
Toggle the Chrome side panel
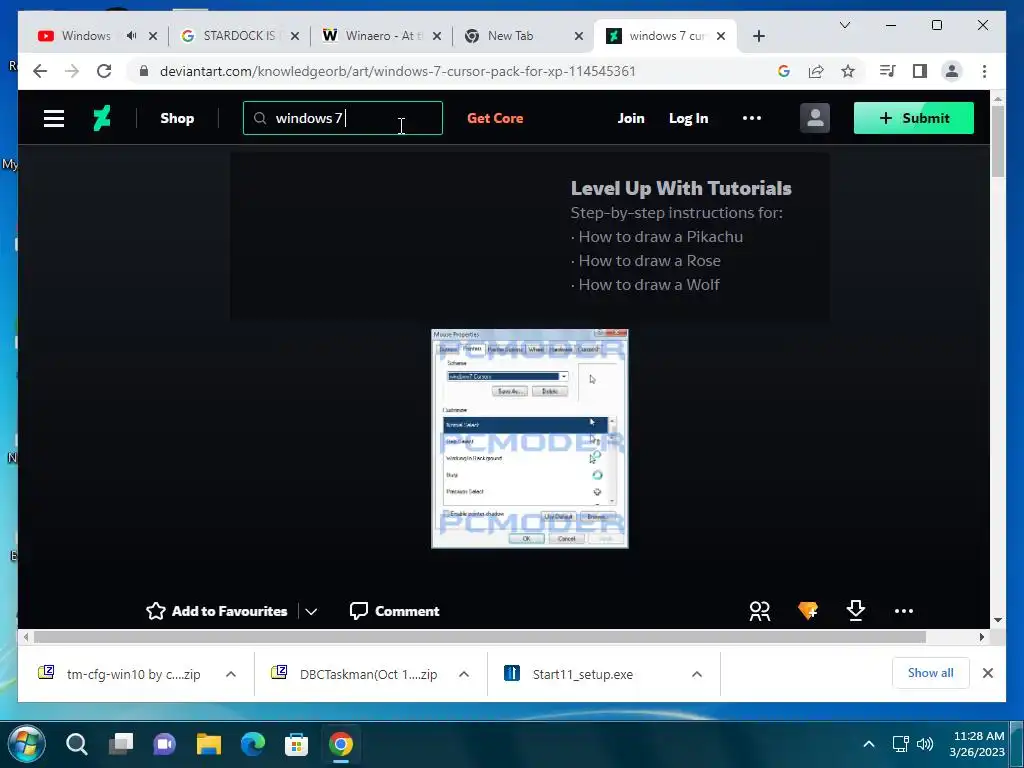pyautogui.click(x=920, y=71)
